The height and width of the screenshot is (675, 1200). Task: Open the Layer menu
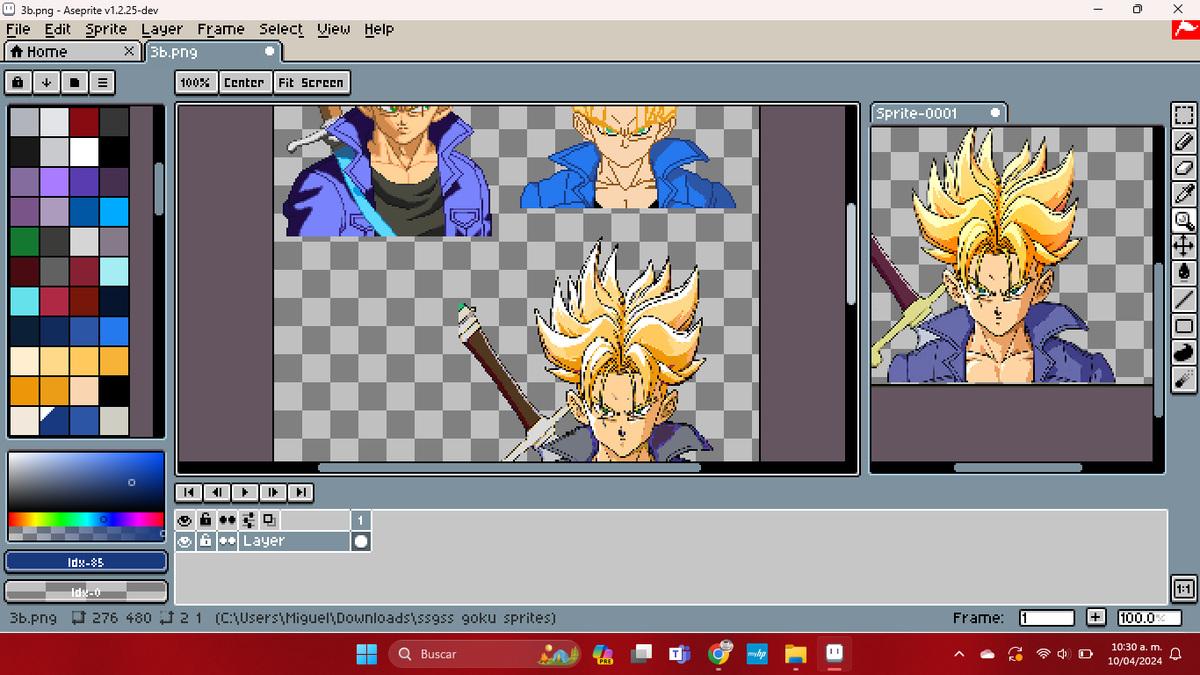click(162, 29)
